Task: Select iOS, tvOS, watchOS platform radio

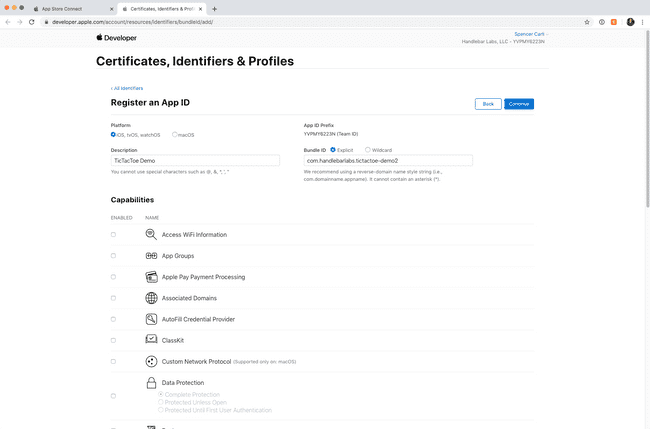Action: tap(113, 134)
